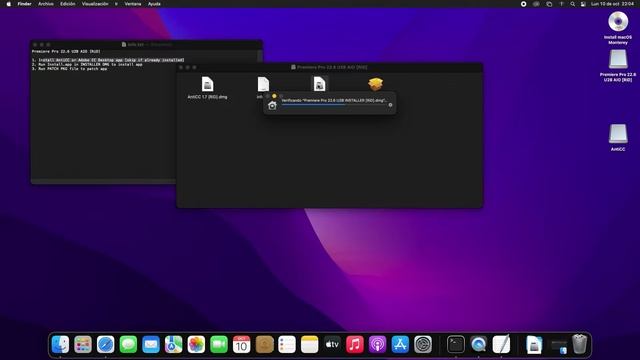Click step 2 'Run Install.app' line in text window
The width and height of the screenshot is (640, 360).
pos(87,64)
